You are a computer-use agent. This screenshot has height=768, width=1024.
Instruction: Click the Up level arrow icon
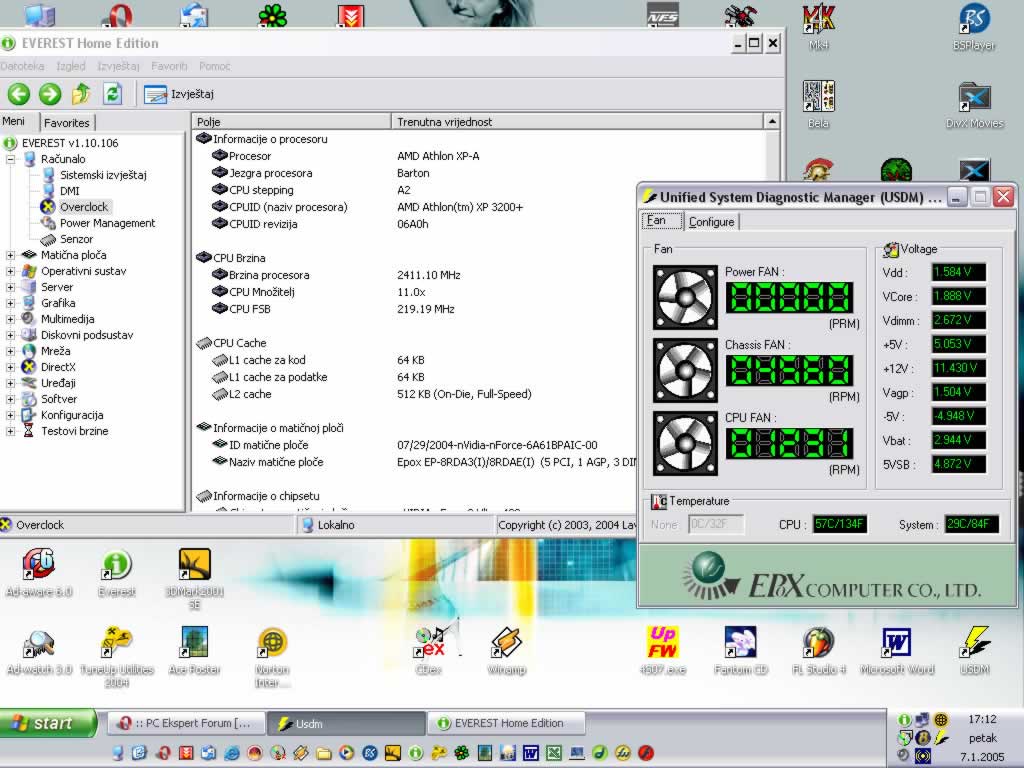(x=81, y=94)
